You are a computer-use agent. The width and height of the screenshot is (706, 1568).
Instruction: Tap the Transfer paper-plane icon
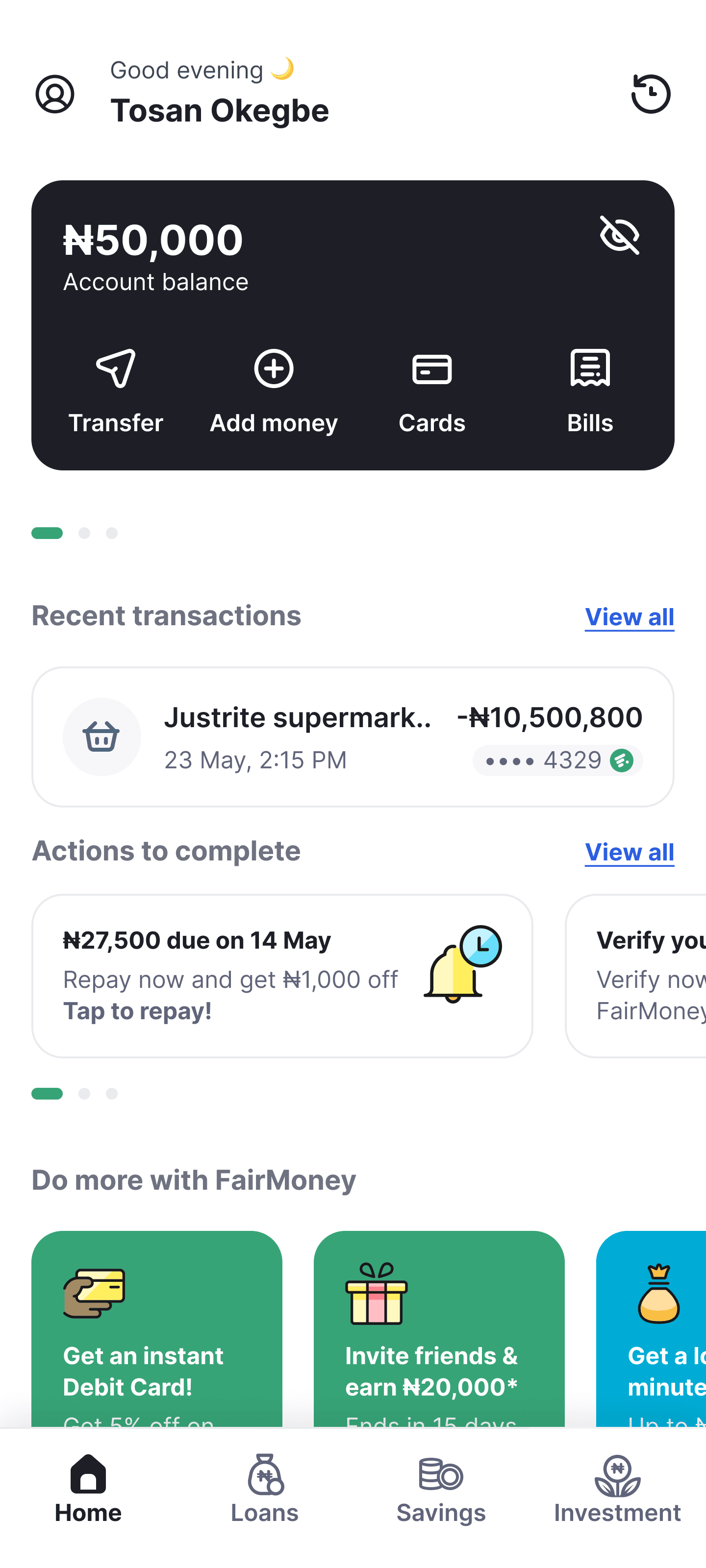click(116, 369)
